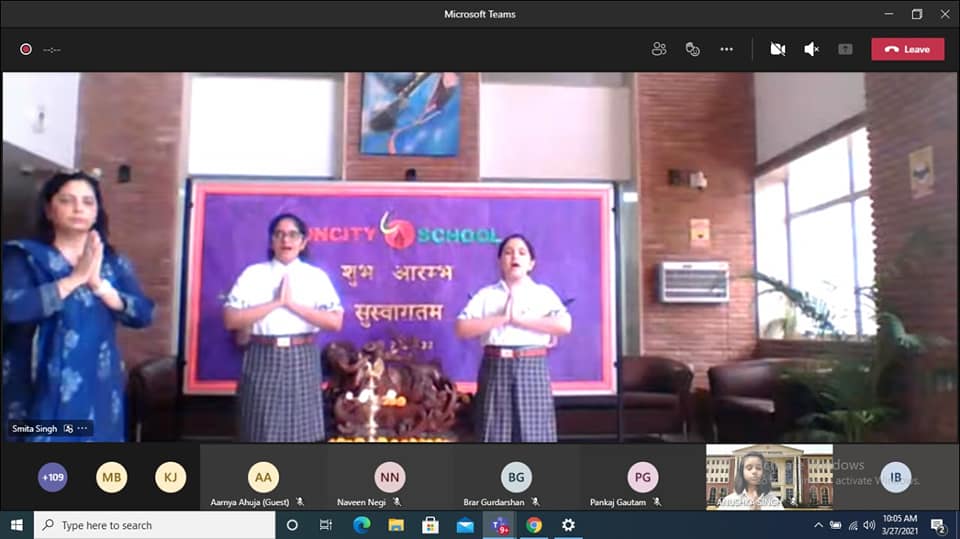960x539 pixels.
Task: Click the Aarnya Ahuja (Guest) name label
Action: coord(250,502)
